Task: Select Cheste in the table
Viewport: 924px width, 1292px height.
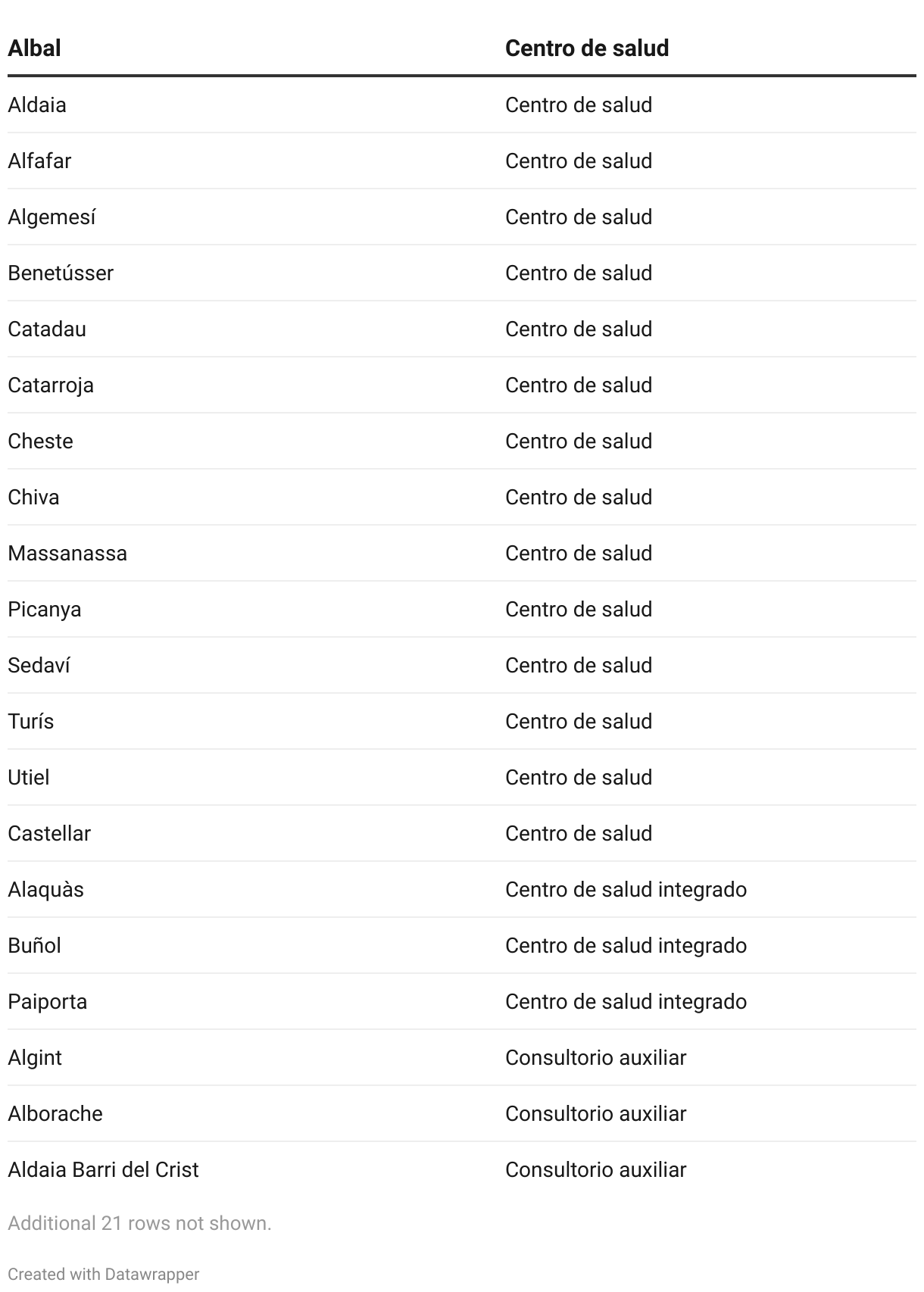Action: click(x=41, y=441)
